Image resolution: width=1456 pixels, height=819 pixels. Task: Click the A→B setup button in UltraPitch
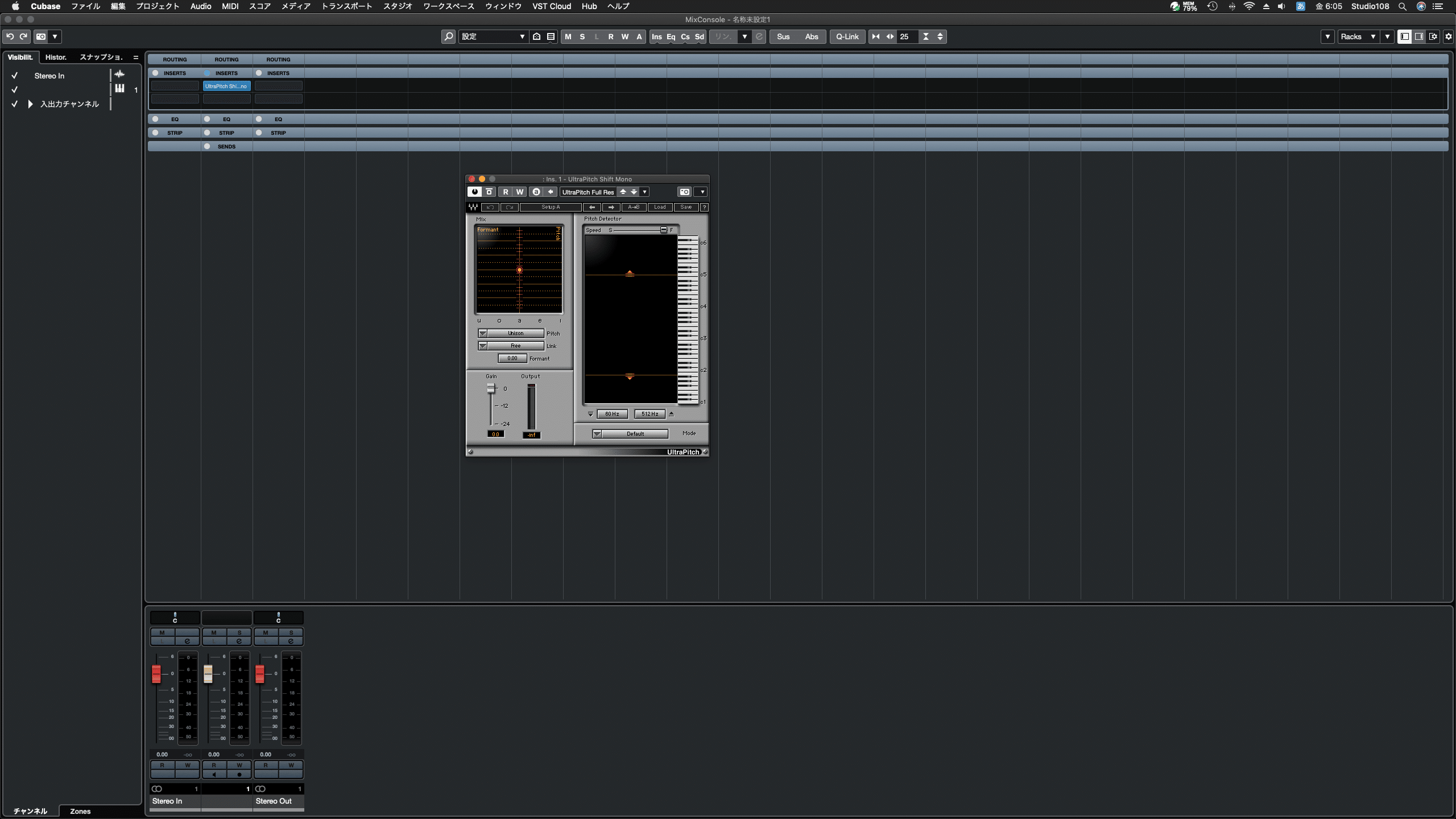point(635,208)
